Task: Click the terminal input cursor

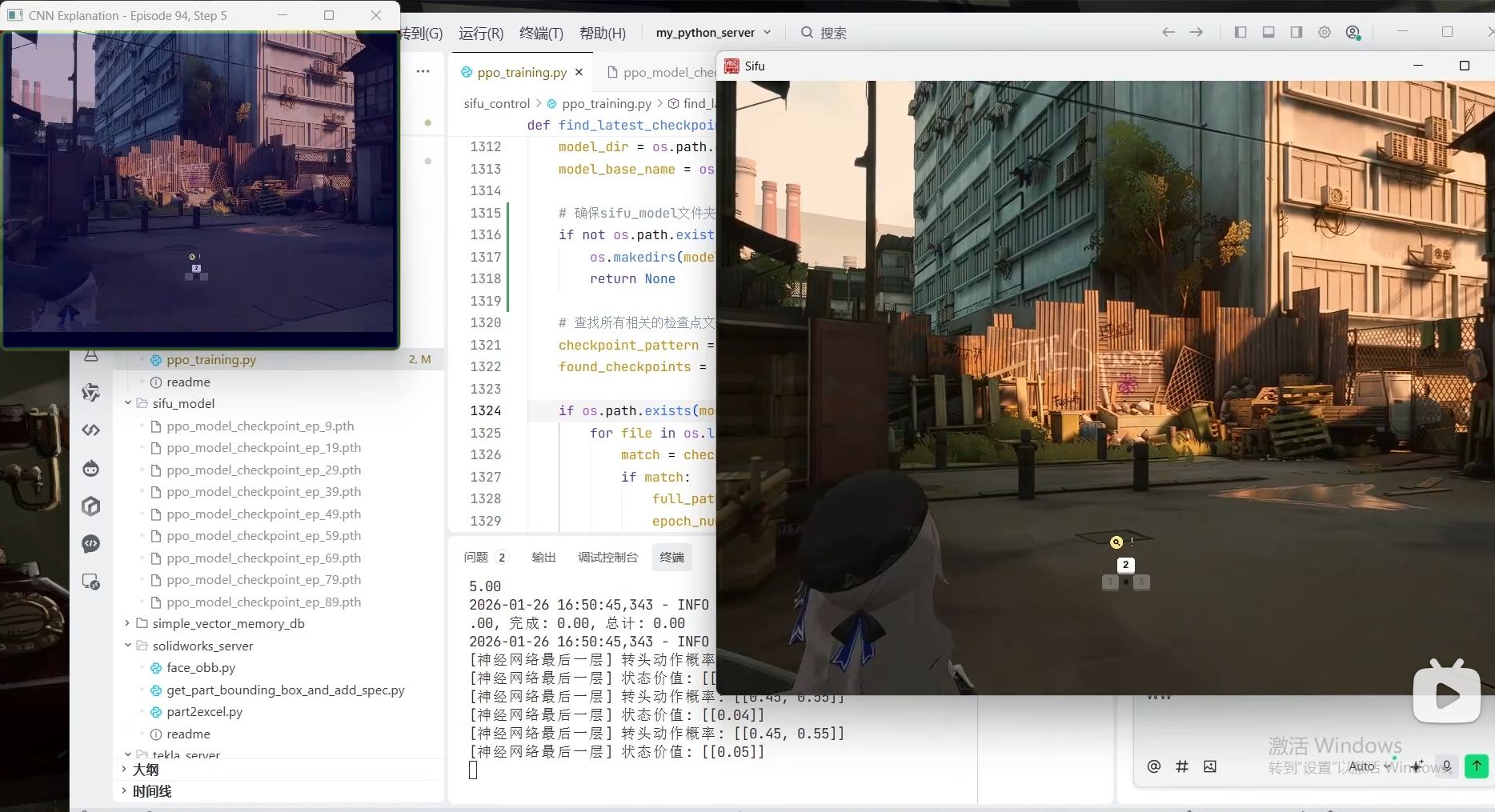Action: [473, 770]
